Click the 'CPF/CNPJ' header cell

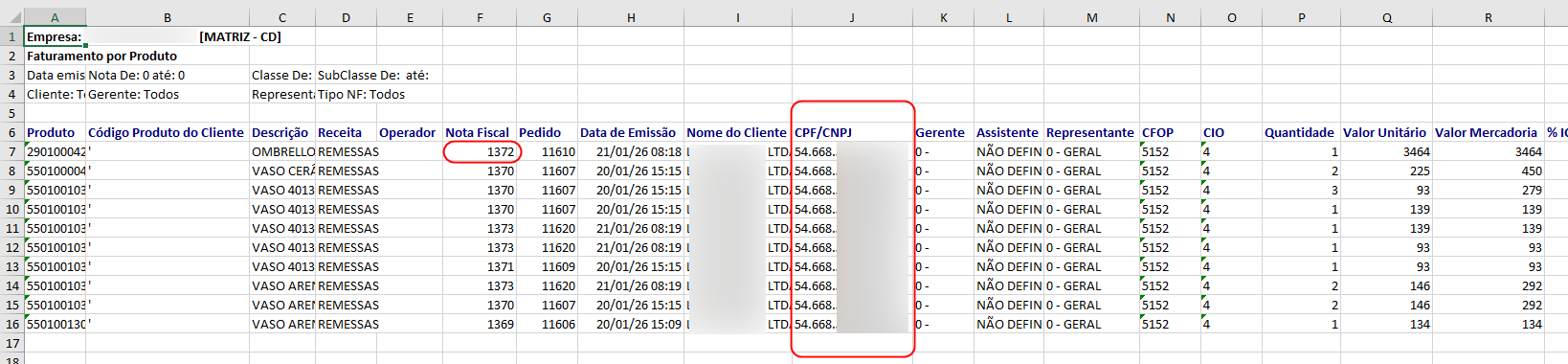click(x=852, y=132)
